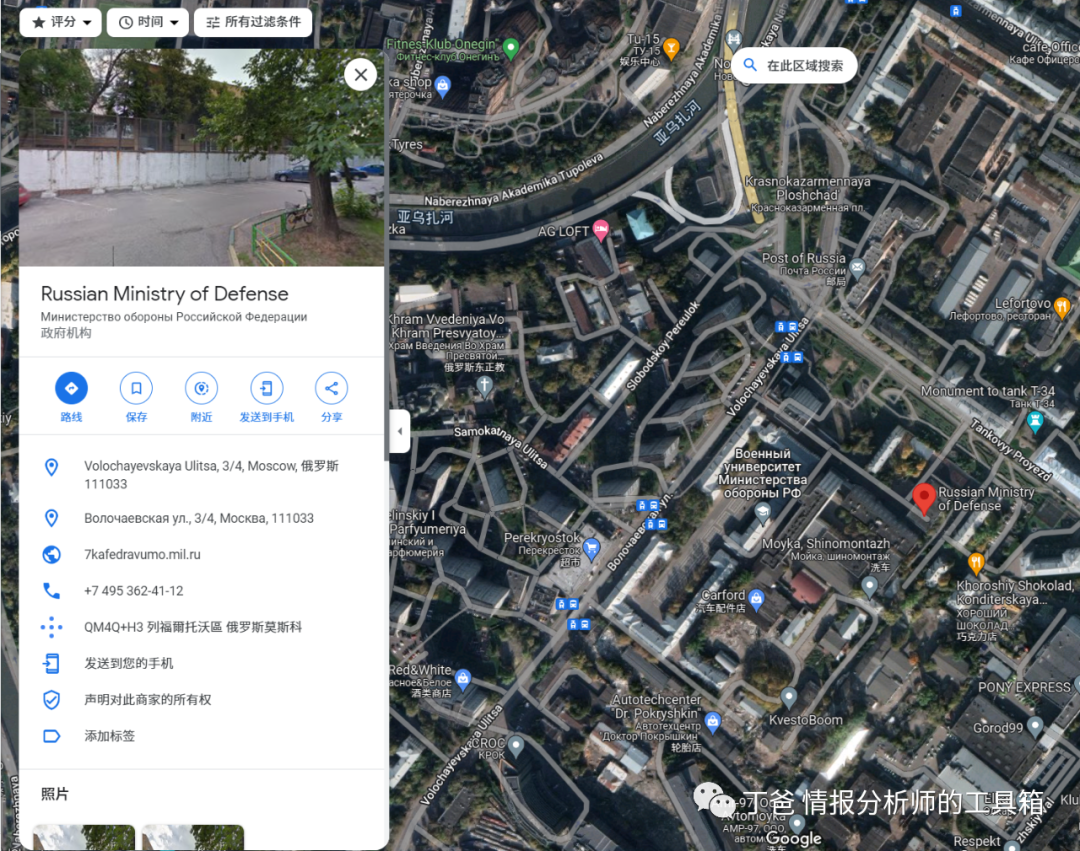Click the CROC map marker
Viewport: 1080px width, 851px height.
point(515,745)
